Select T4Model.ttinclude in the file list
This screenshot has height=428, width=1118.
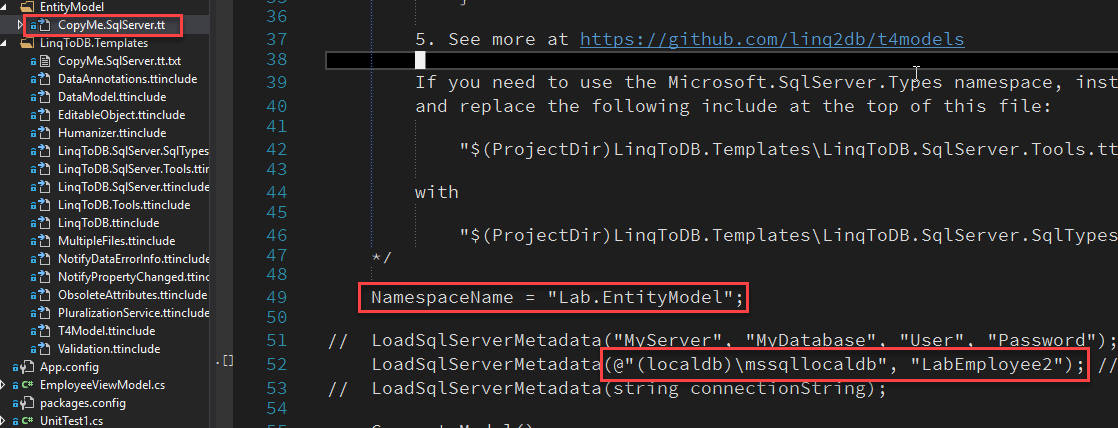[107, 331]
